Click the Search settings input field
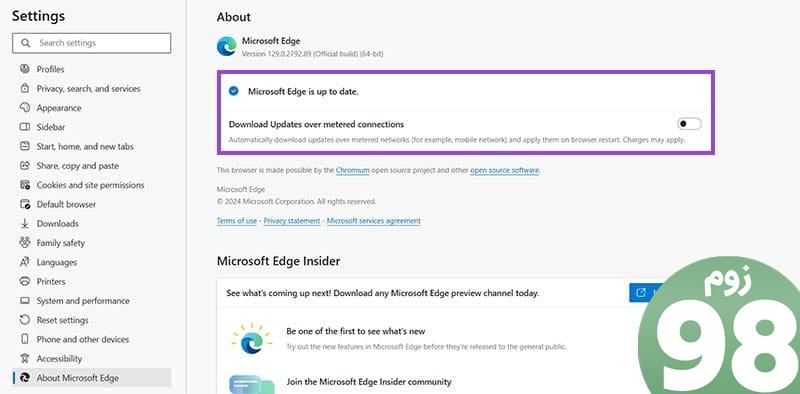Viewport: 800px width, 394px height. [x=92, y=43]
